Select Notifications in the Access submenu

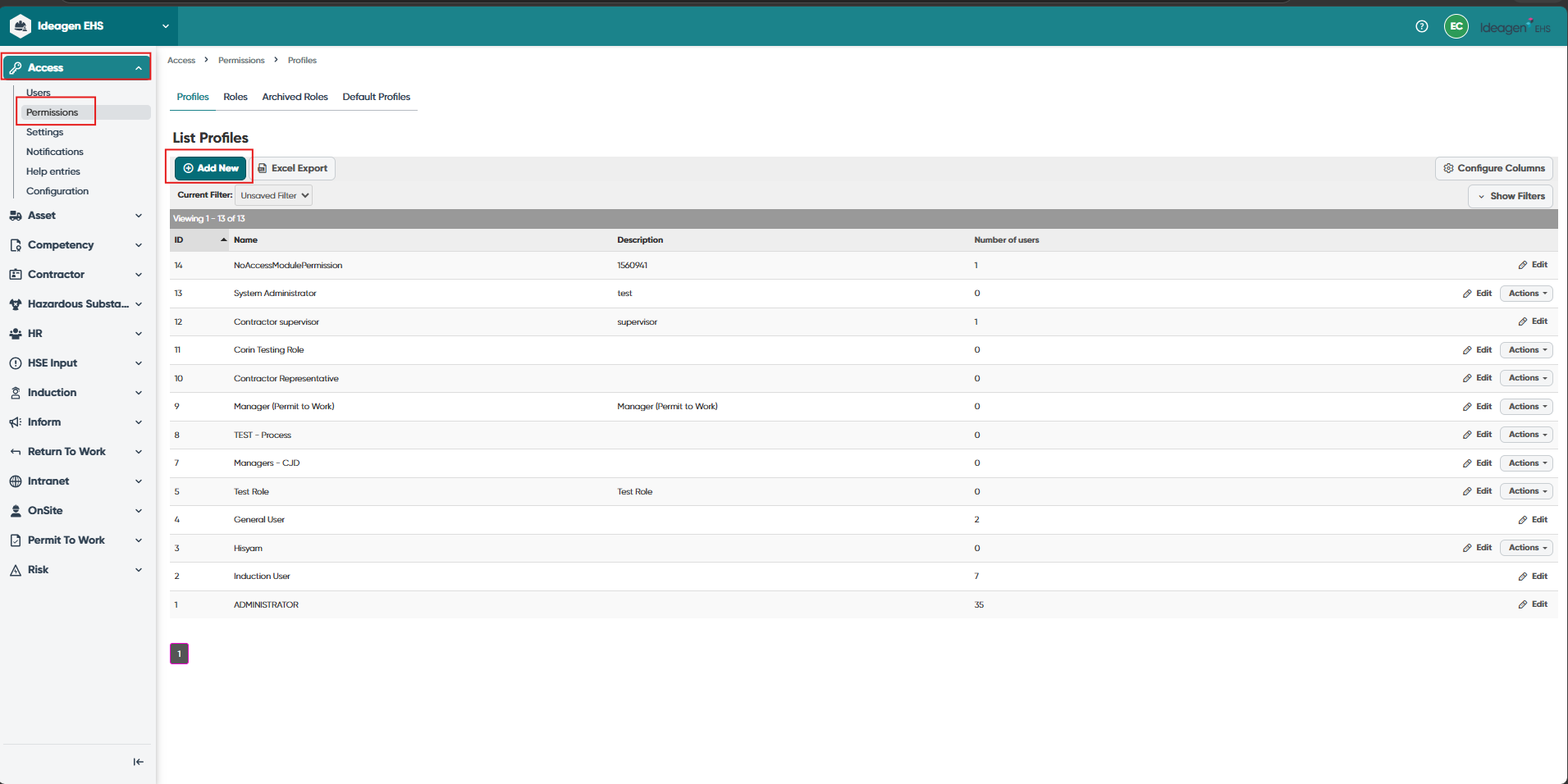[55, 152]
